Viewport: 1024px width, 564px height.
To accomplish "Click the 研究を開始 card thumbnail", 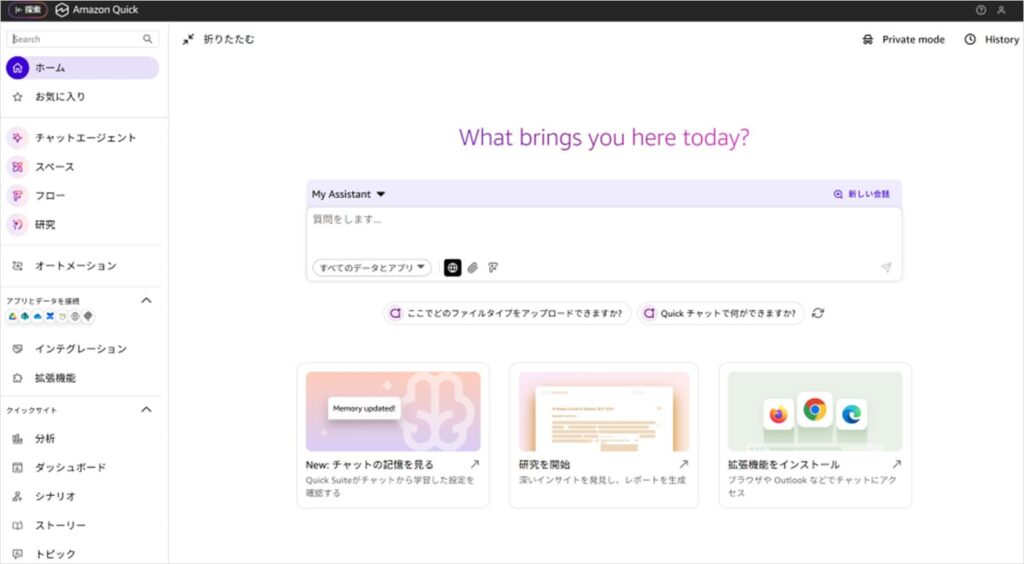I will [x=604, y=412].
